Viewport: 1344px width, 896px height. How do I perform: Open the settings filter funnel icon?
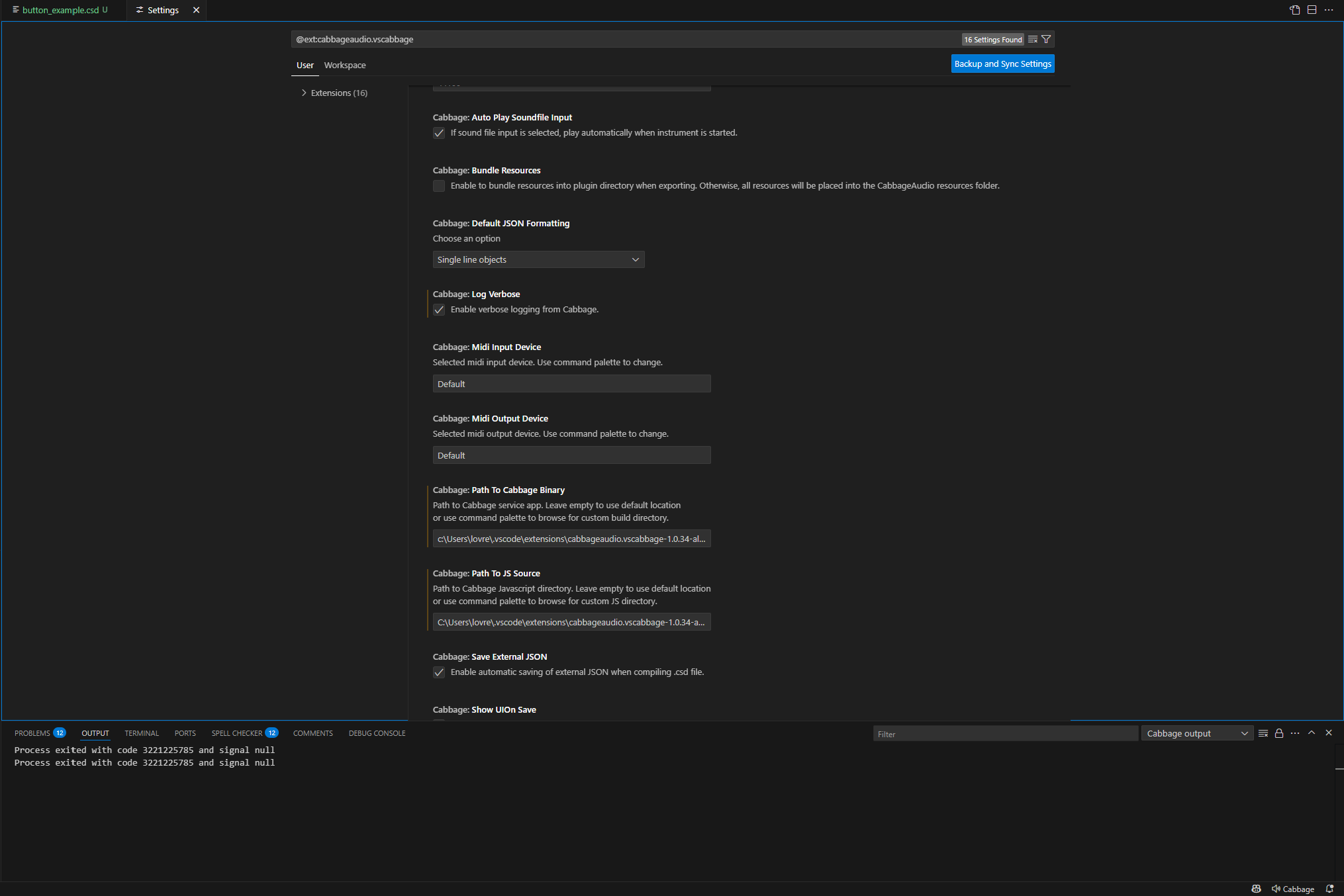click(1046, 40)
